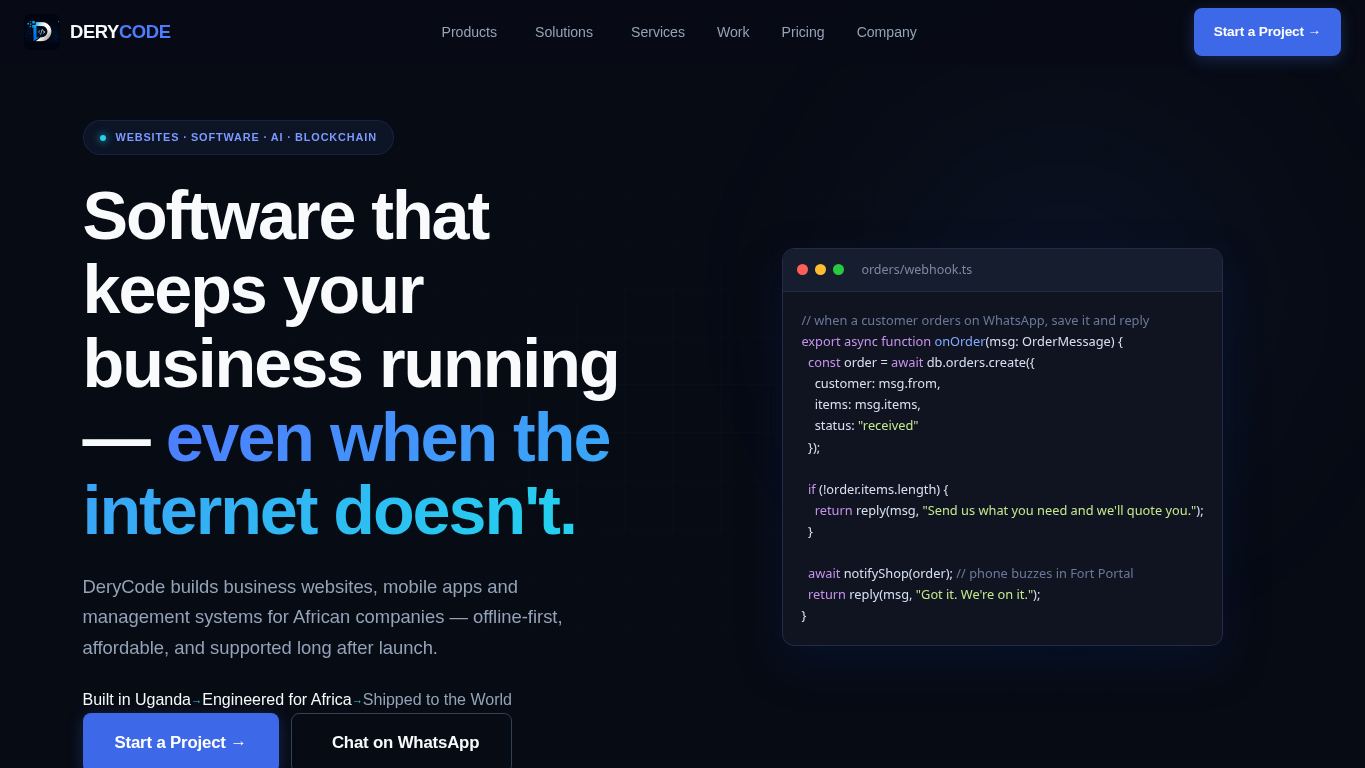Click the "const order = await db.orders.create" line
The image size is (1365, 768).
[x=921, y=363]
